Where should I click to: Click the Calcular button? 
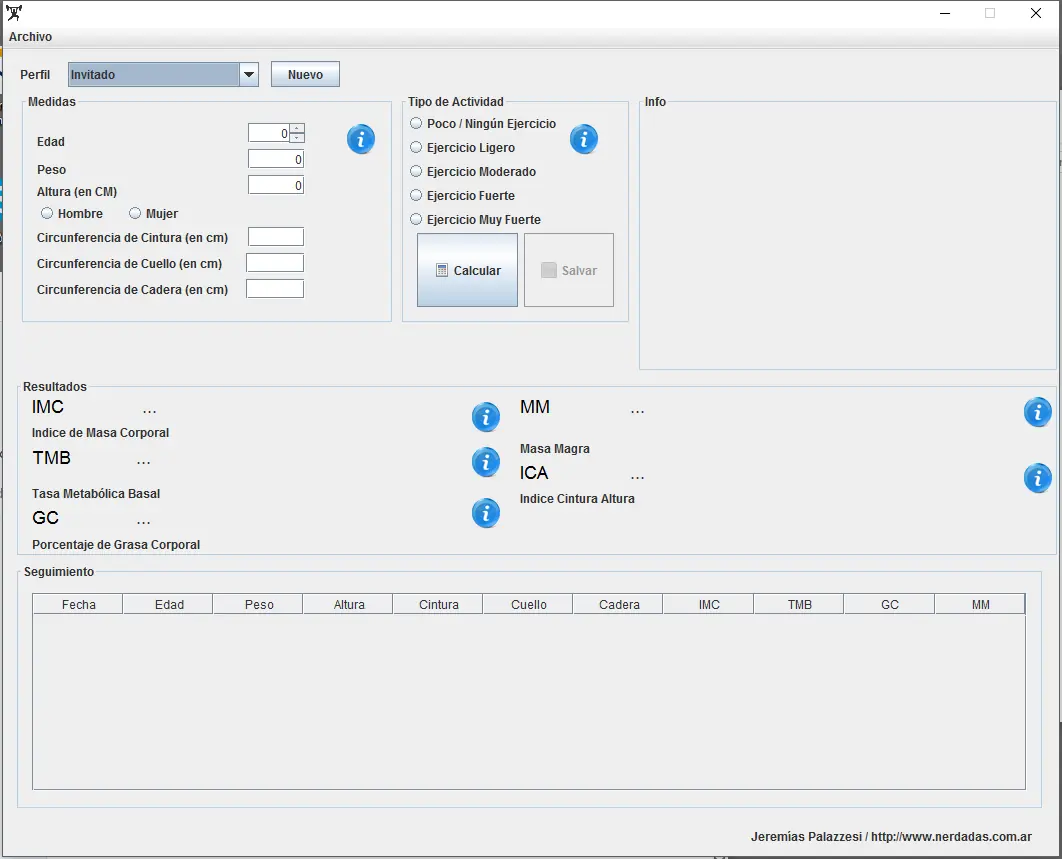click(467, 270)
